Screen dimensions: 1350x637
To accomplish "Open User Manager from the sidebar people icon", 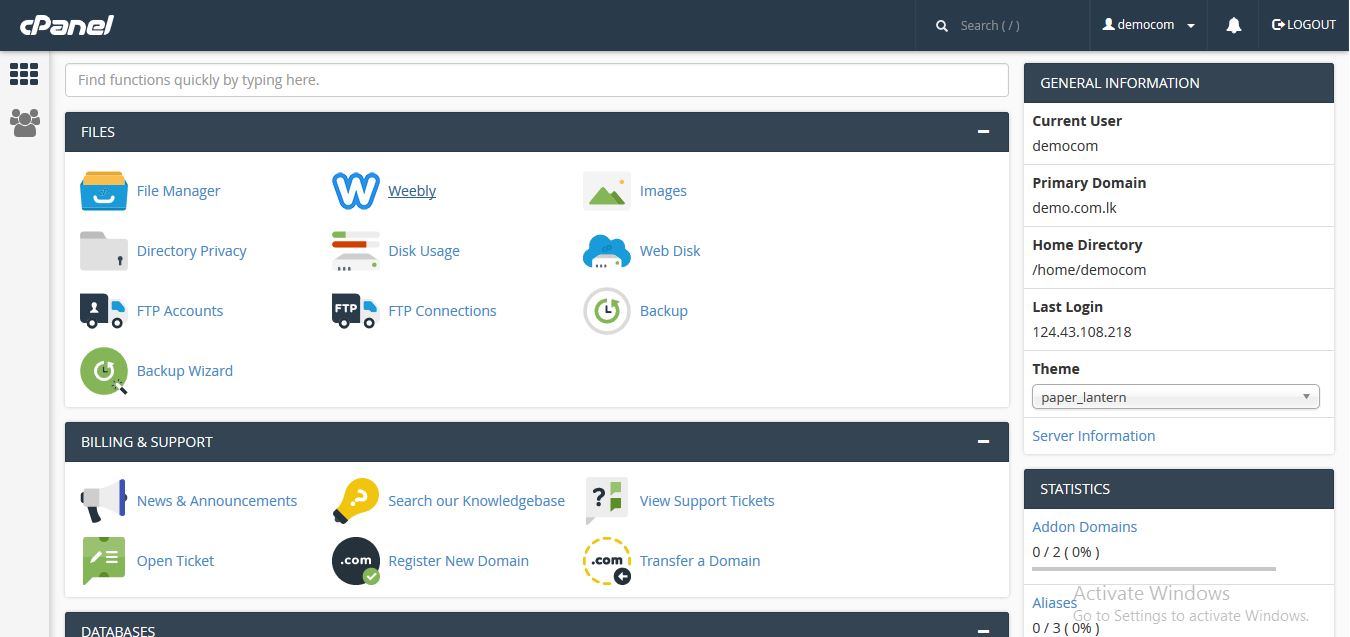I will point(24,123).
